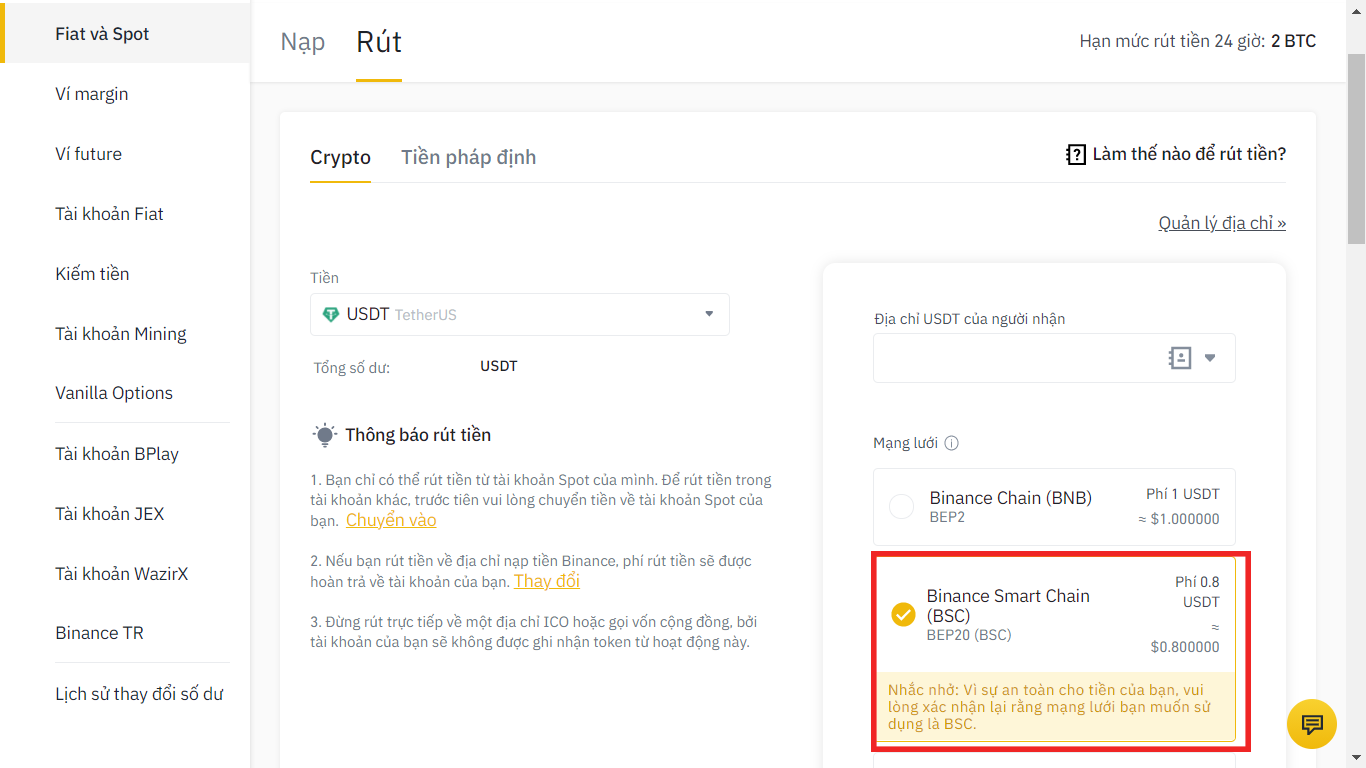Click the Tổng số dư balance label
The width and height of the screenshot is (1366, 768).
(352, 368)
